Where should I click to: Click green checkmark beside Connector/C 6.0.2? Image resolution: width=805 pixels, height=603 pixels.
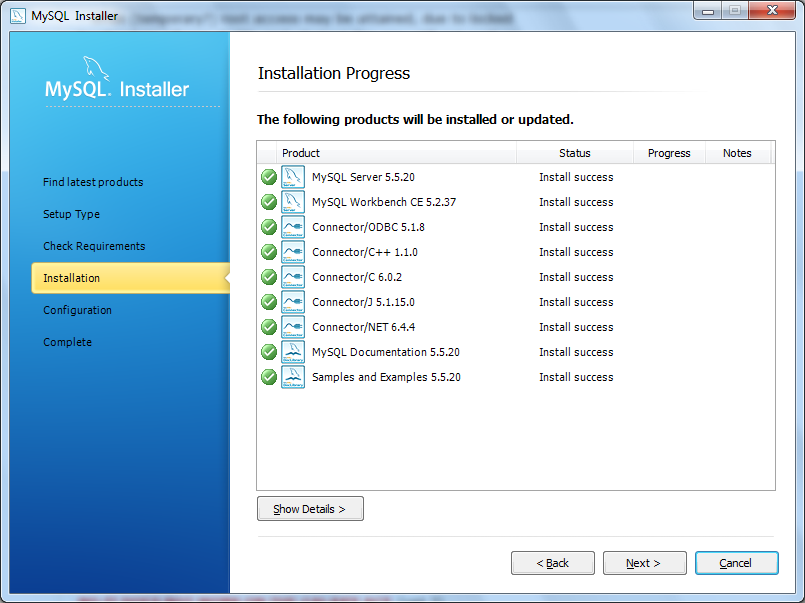269,277
